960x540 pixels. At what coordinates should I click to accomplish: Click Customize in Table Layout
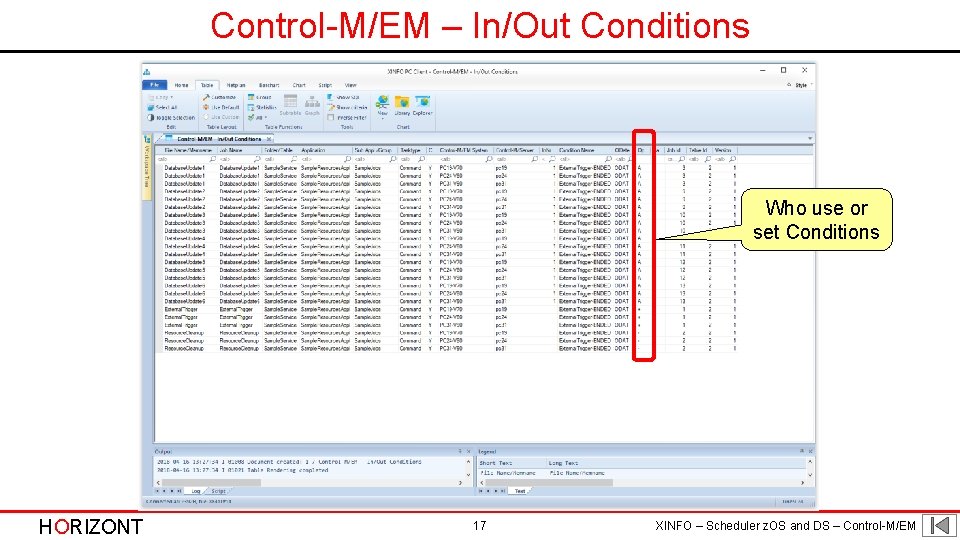tap(219, 97)
